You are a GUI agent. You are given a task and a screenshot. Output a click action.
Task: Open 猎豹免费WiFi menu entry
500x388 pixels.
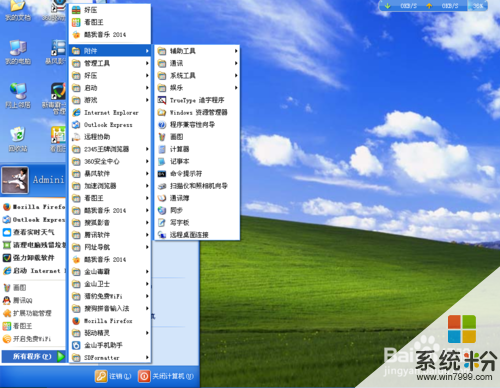click(x=110, y=296)
